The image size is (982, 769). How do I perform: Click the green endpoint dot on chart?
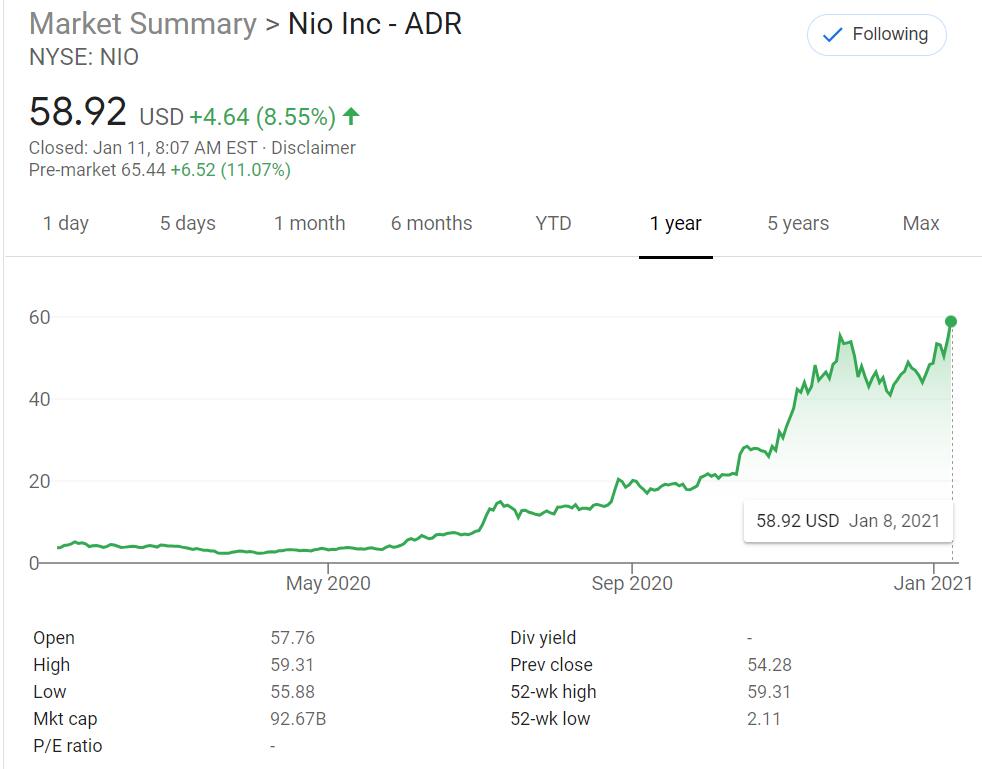click(x=951, y=321)
